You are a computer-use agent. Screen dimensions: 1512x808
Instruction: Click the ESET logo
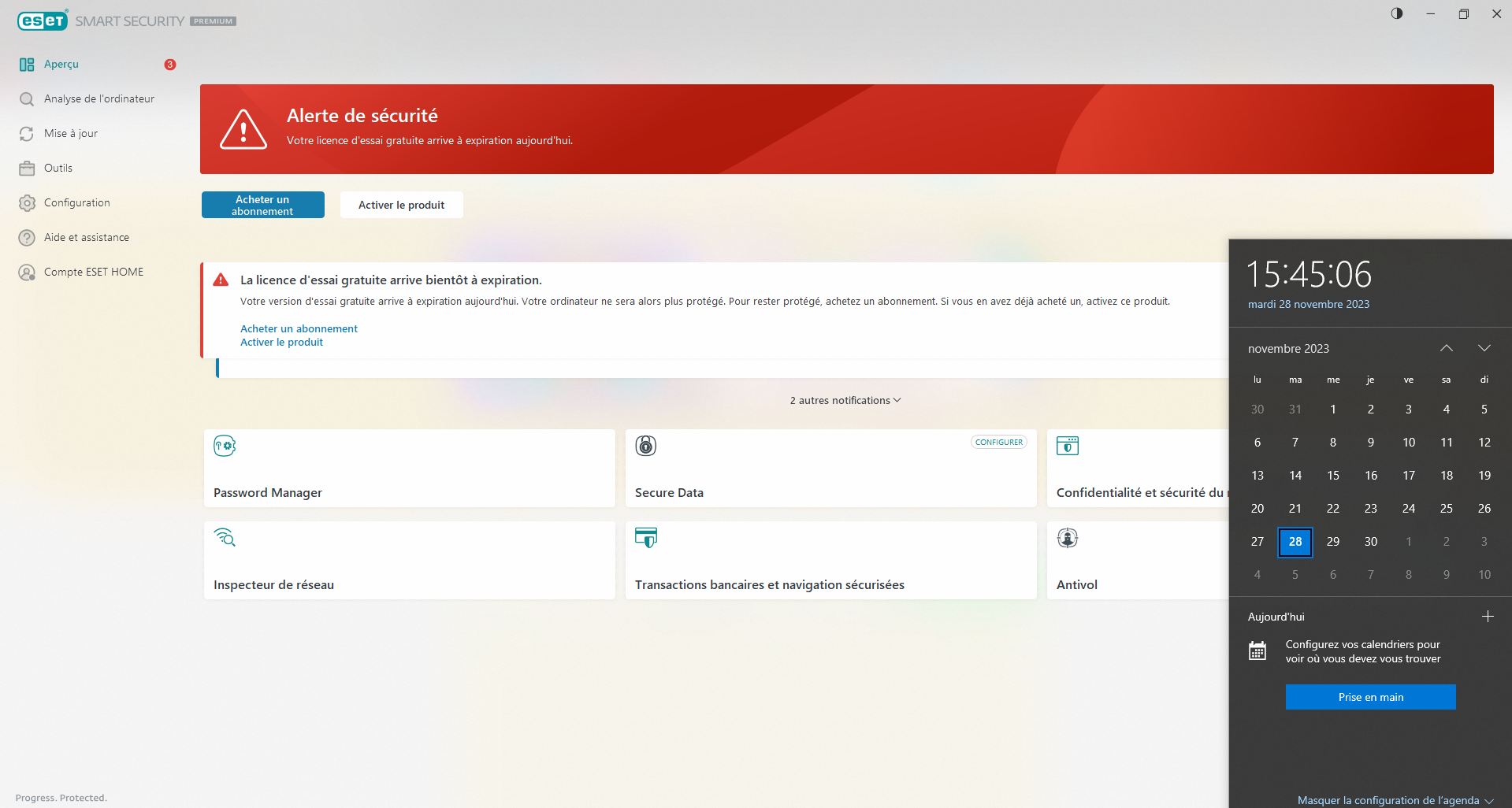[43, 20]
